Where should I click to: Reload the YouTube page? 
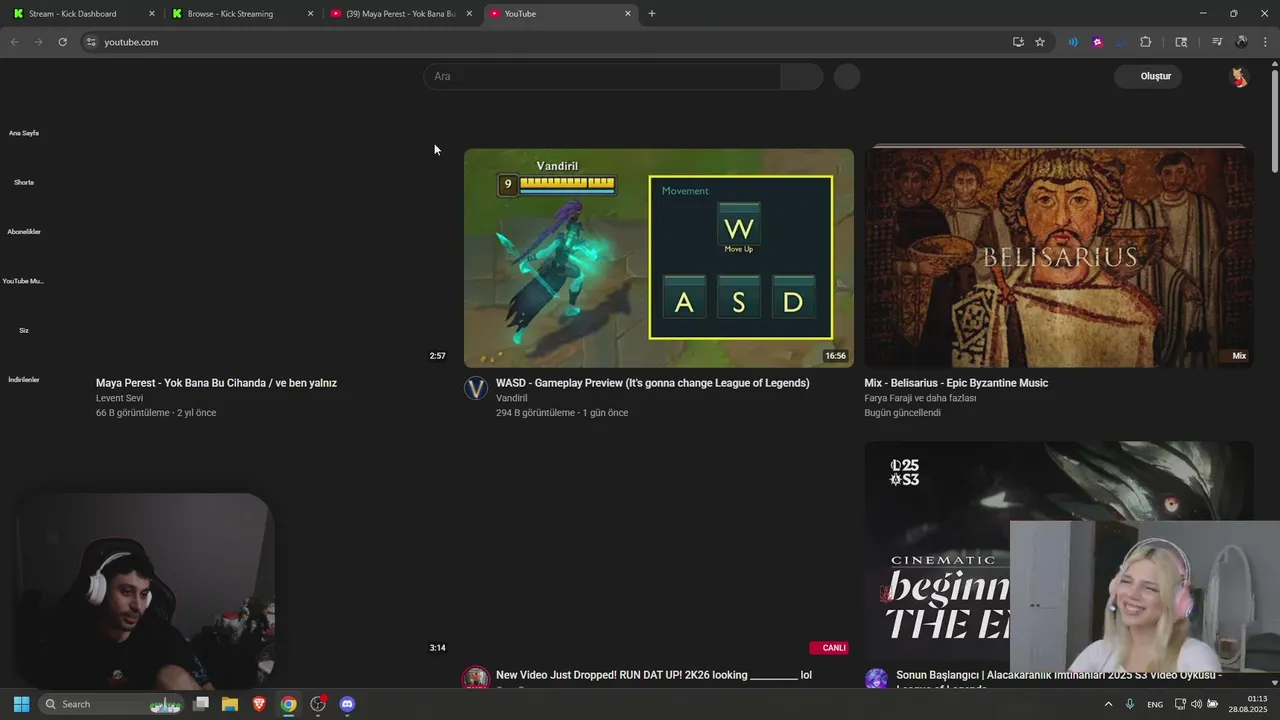click(62, 42)
